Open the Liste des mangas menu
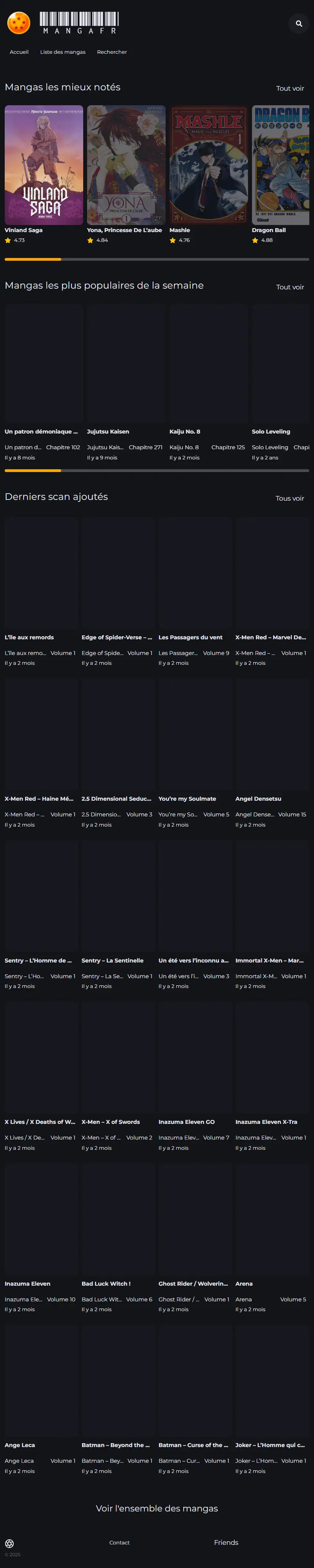 tap(63, 52)
